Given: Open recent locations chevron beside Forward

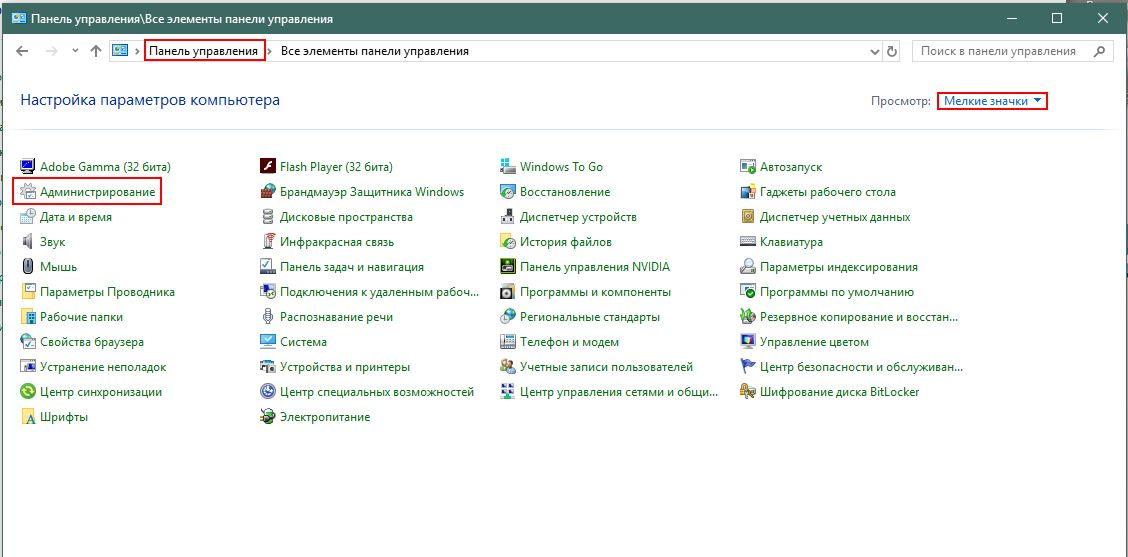Looking at the screenshot, I should tap(76, 52).
